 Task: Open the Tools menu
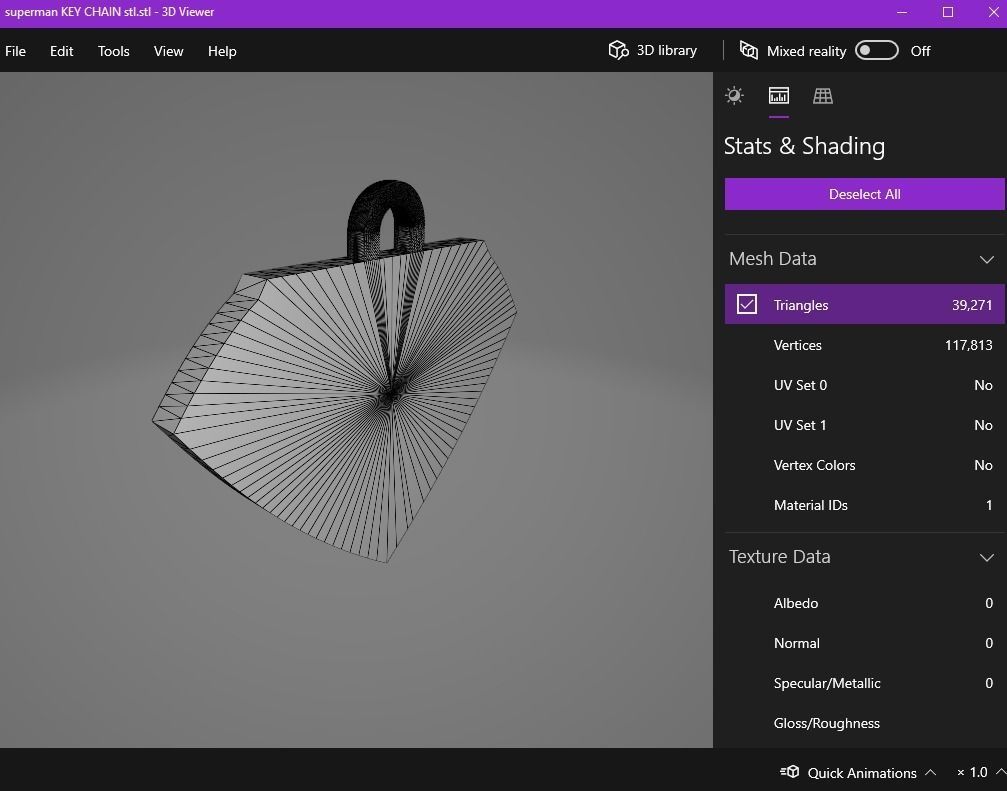tap(114, 51)
